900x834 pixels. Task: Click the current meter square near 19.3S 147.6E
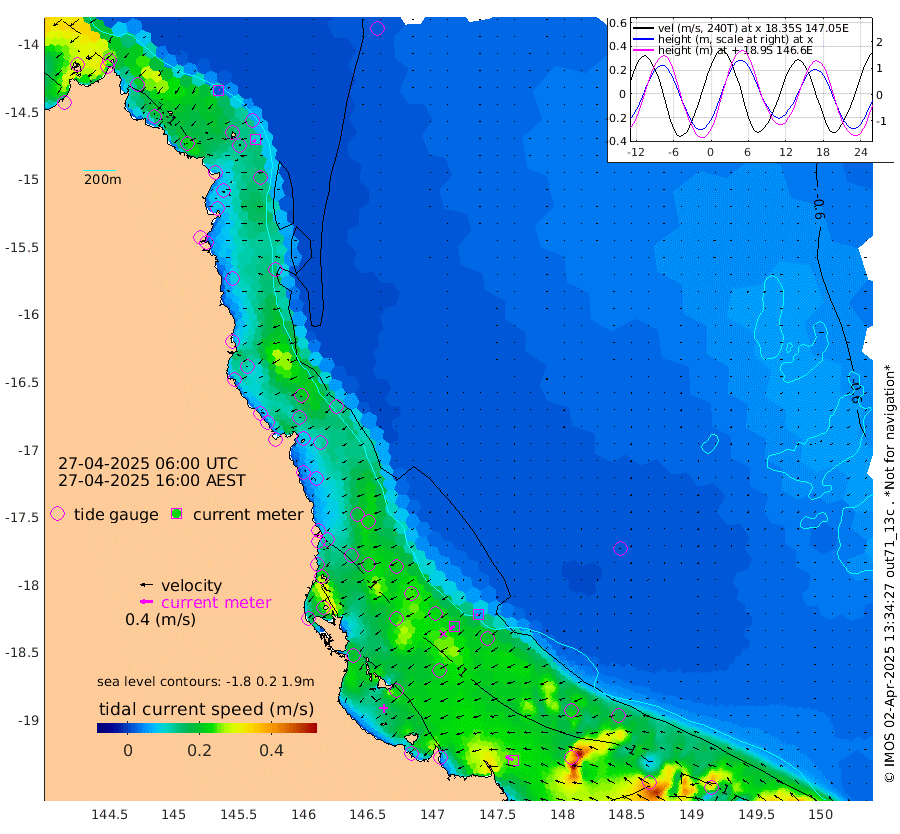point(514,760)
